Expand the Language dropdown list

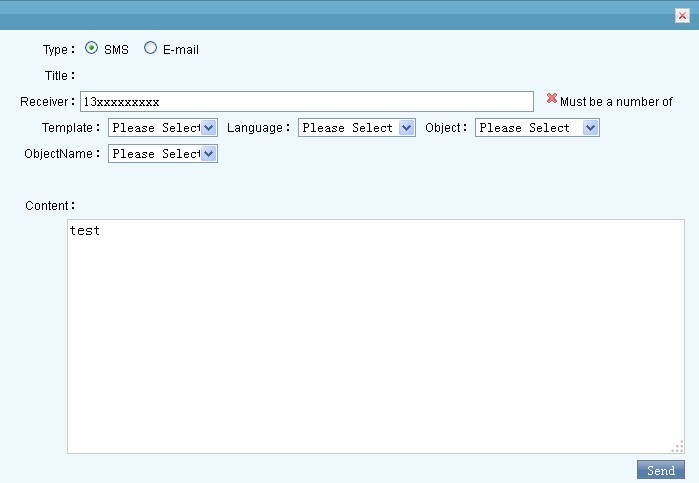point(356,128)
